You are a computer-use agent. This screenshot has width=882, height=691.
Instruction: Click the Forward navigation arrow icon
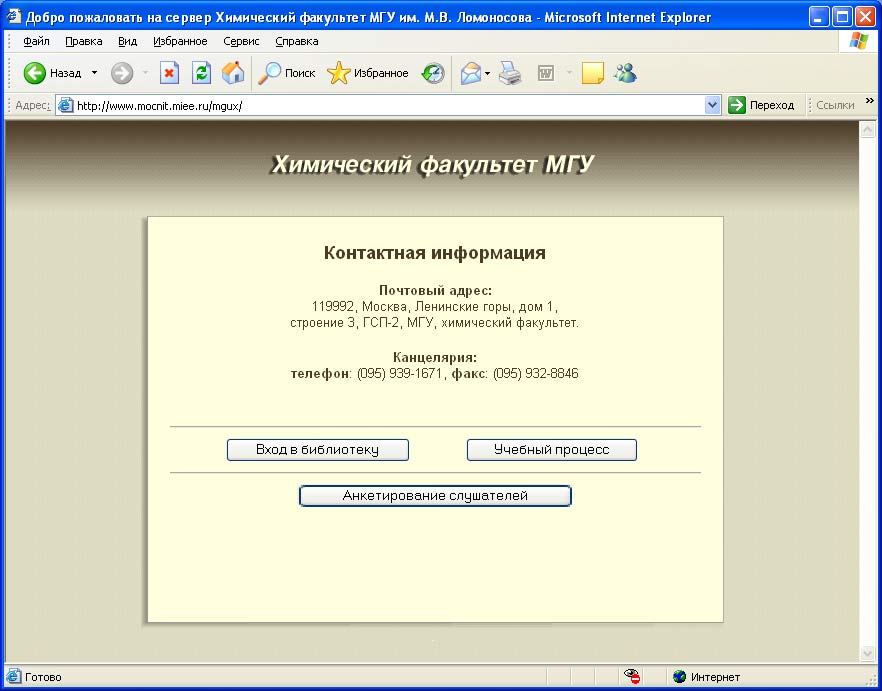coord(122,73)
